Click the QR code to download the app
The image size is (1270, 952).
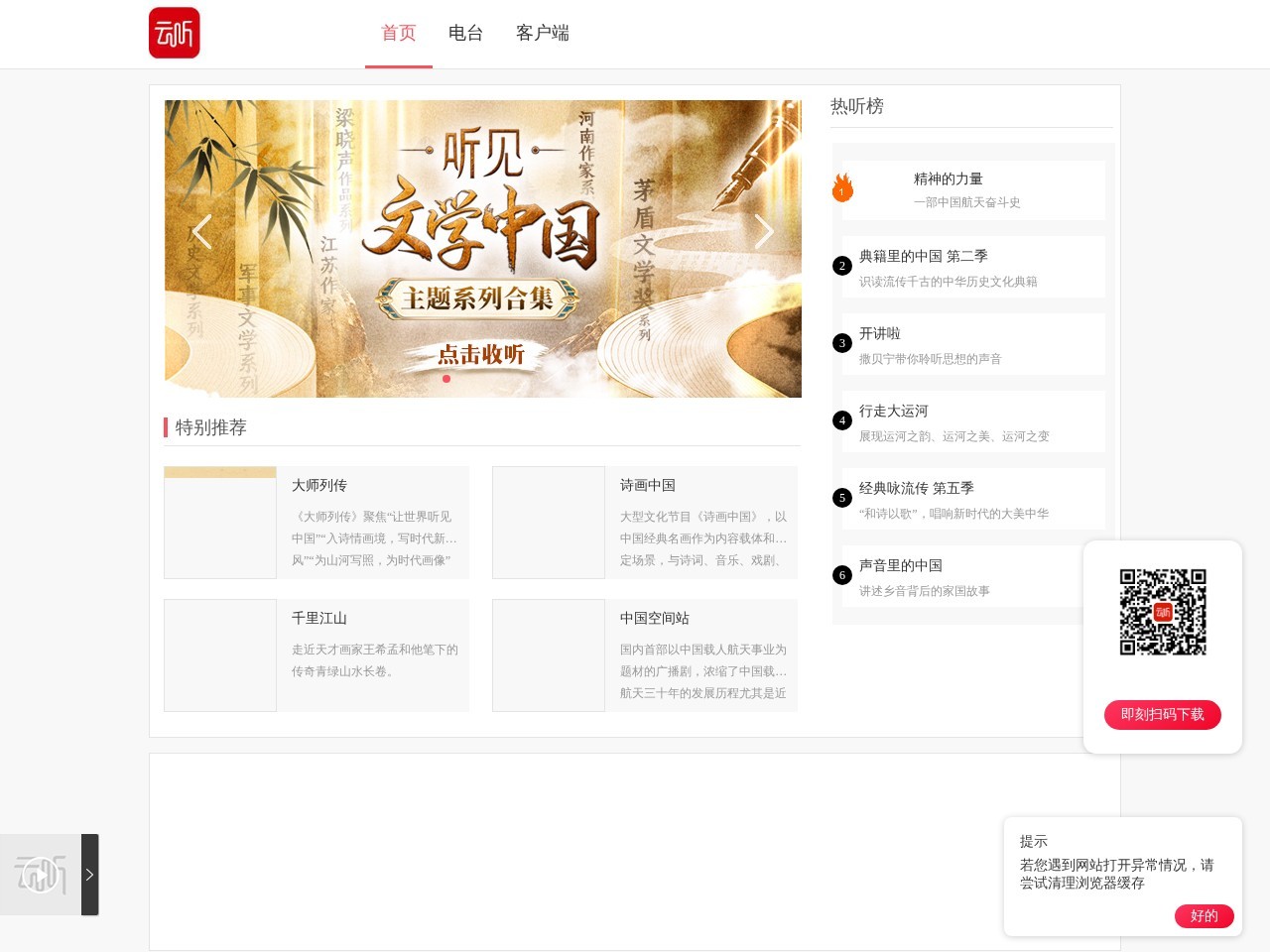(x=1162, y=612)
